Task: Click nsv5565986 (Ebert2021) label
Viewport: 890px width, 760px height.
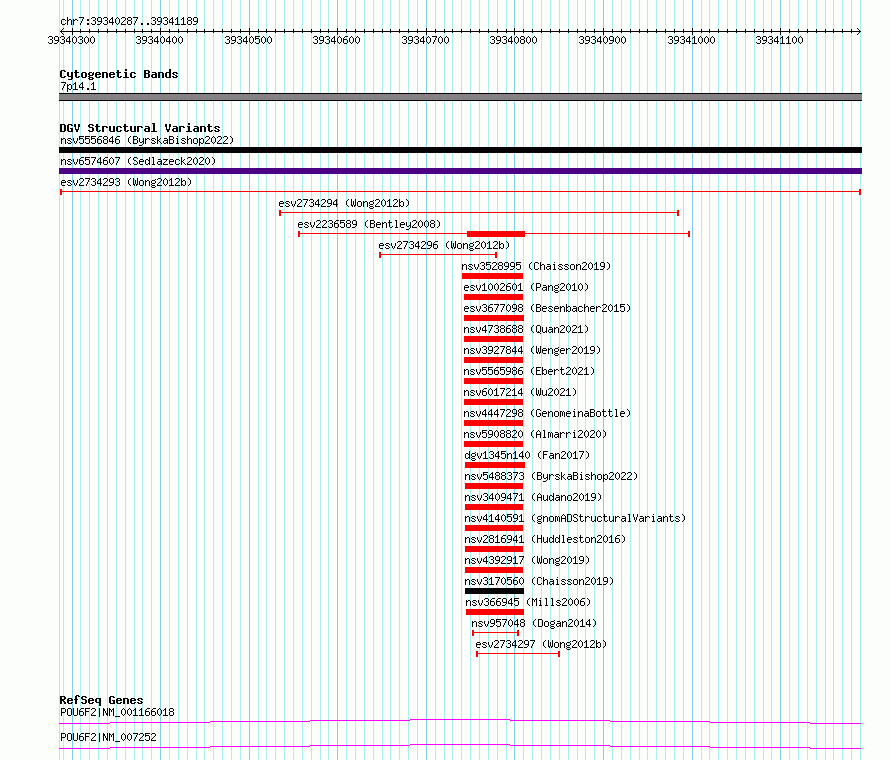Action: pos(529,371)
